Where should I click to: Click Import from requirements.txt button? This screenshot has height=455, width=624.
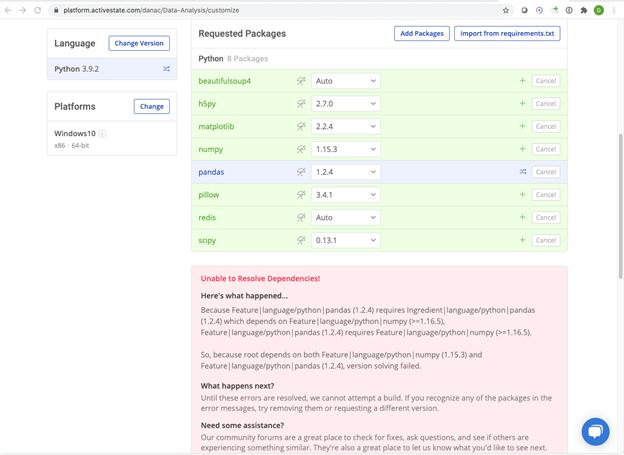[x=507, y=33]
